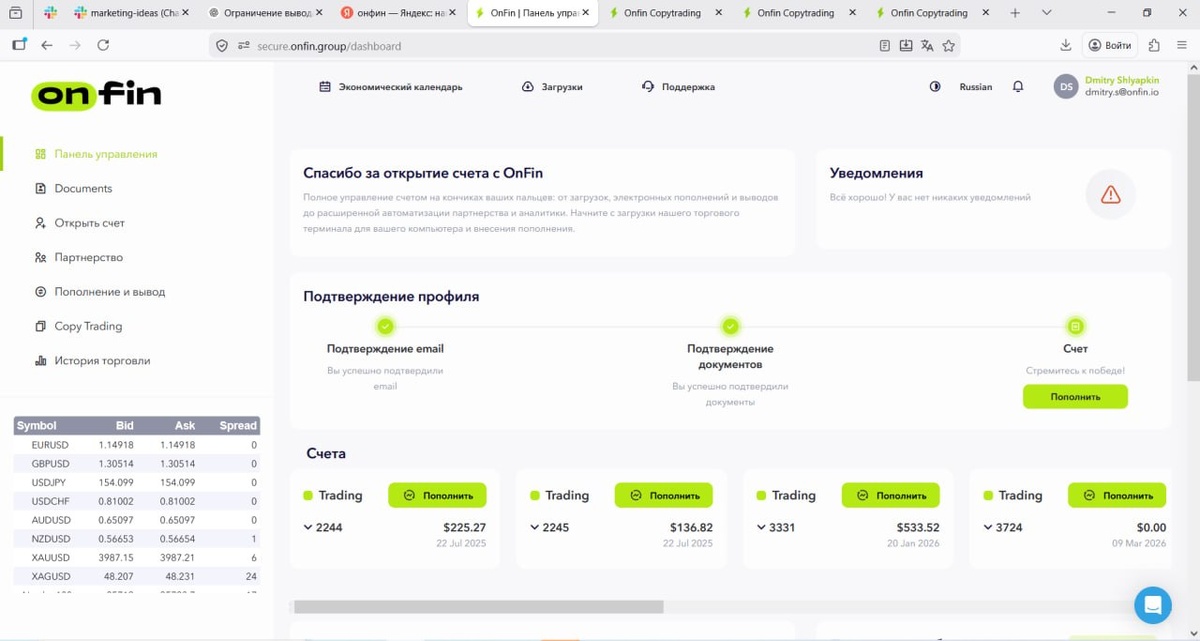Click the DS user avatar
Image resolution: width=1200 pixels, height=641 pixels.
[x=1066, y=87]
